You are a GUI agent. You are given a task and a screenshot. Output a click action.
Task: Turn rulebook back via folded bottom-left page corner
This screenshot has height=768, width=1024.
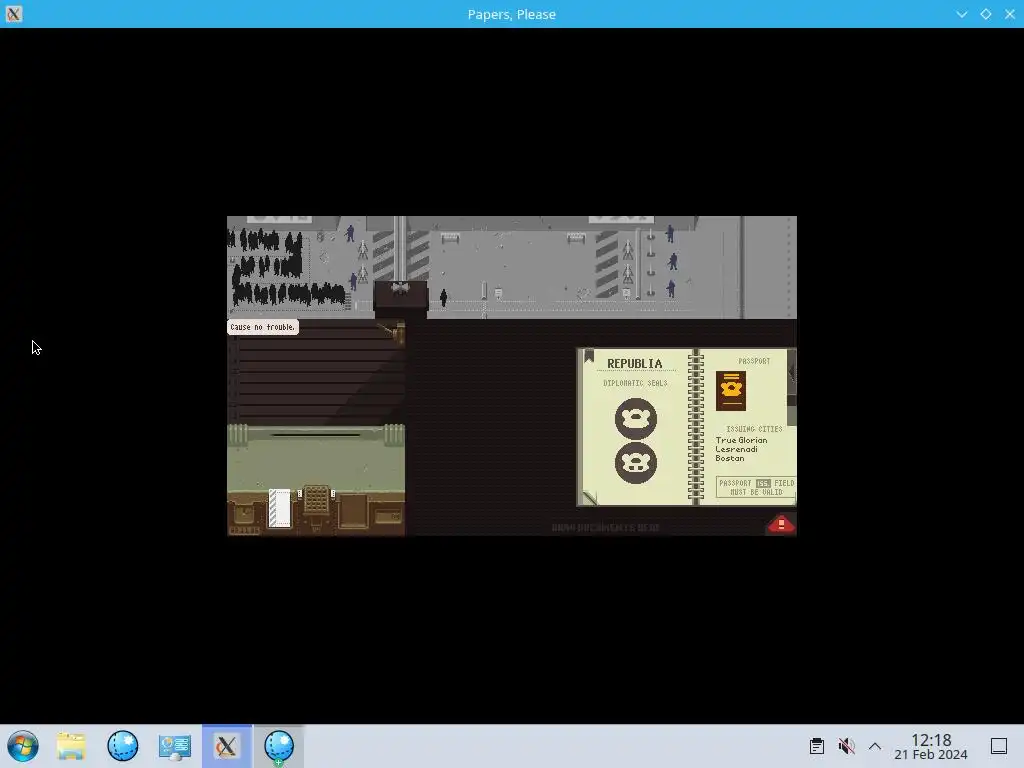tap(589, 498)
